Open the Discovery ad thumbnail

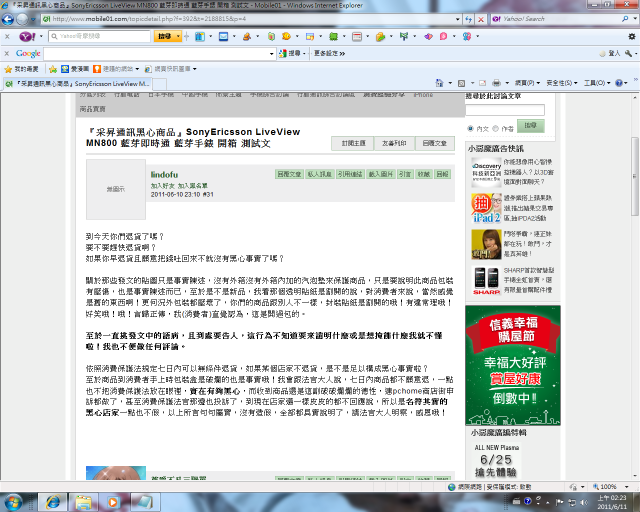point(486,171)
